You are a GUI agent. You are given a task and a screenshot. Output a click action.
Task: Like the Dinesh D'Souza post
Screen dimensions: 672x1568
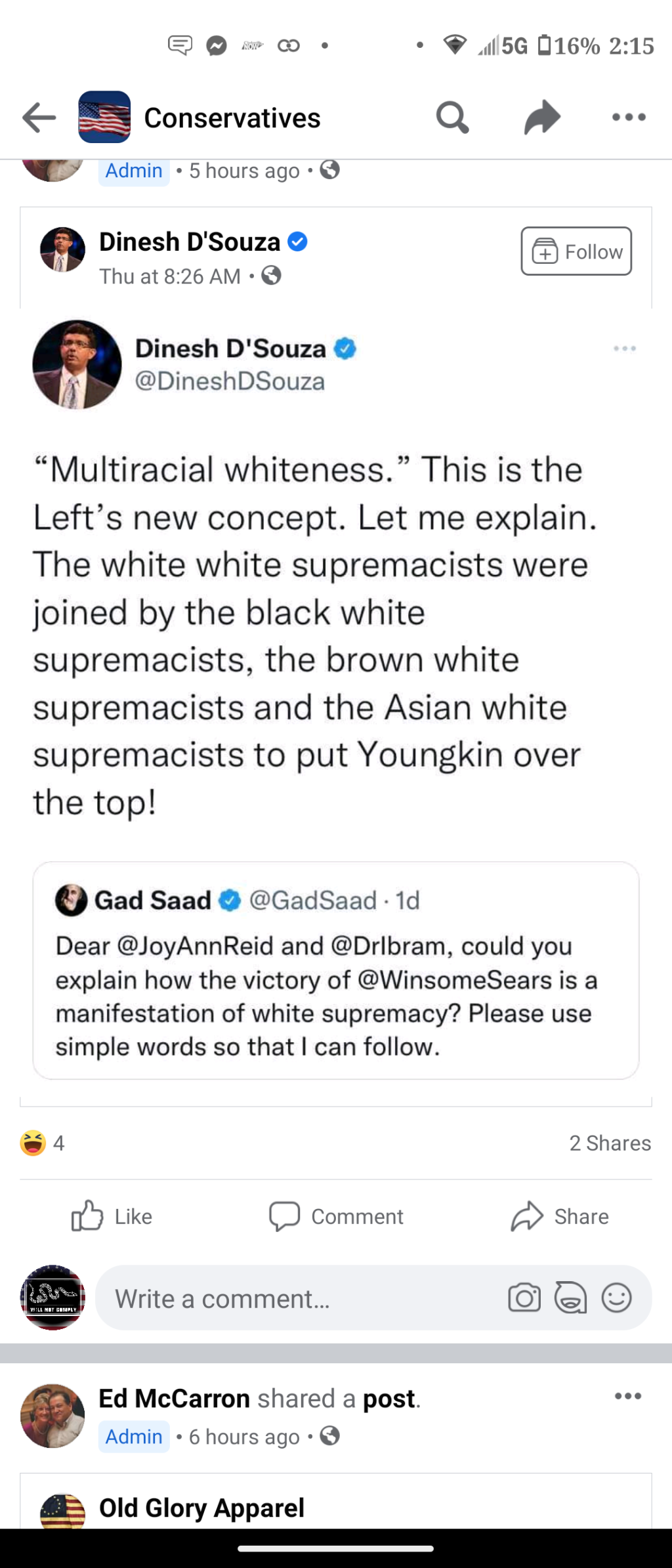click(x=112, y=1216)
